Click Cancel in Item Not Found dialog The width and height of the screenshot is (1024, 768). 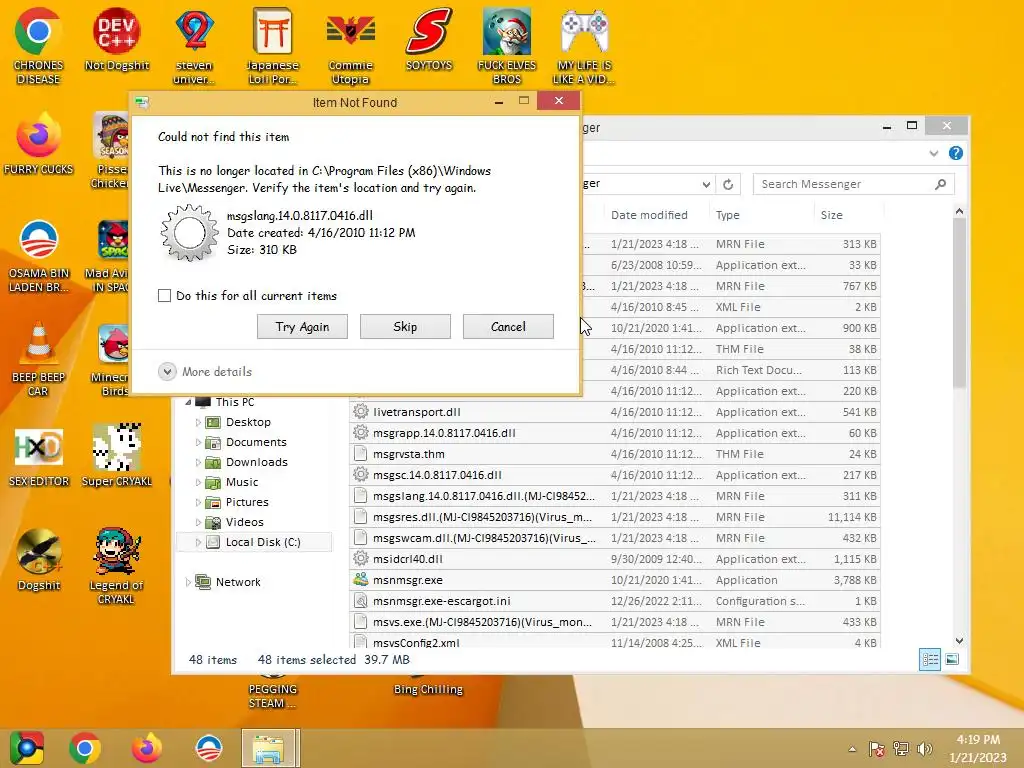[508, 327]
